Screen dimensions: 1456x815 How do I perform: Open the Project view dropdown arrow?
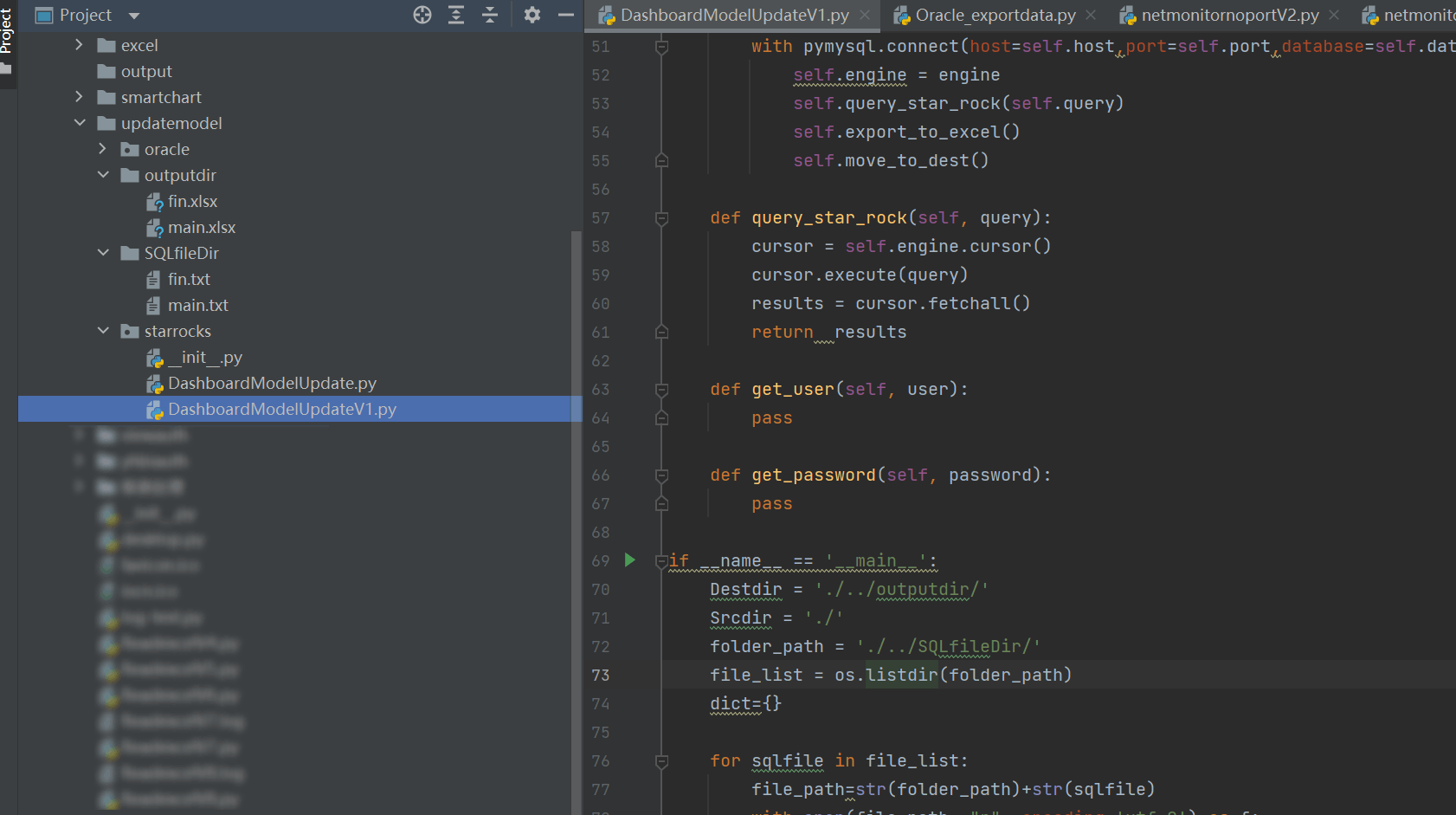(x=133, y=16)
